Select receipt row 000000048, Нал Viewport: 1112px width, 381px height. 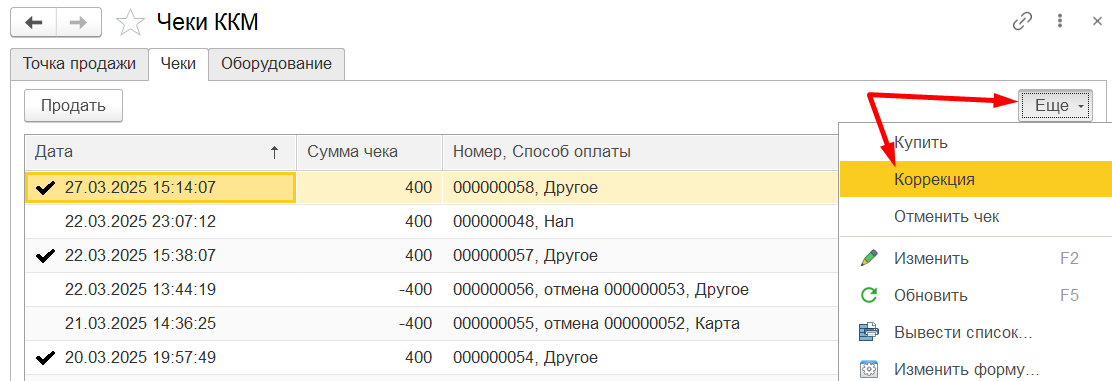430,221
